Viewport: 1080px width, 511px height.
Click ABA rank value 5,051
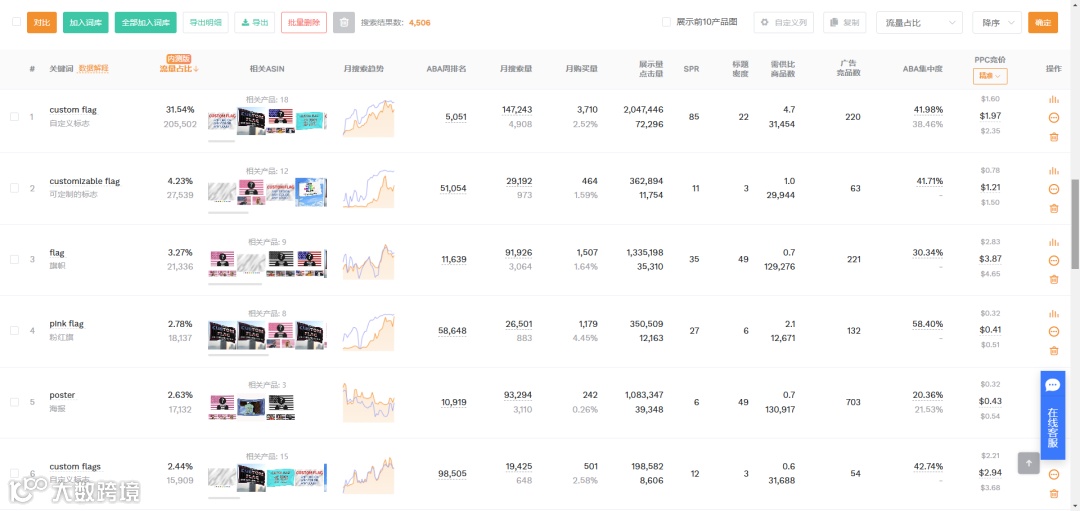[455, 117]
